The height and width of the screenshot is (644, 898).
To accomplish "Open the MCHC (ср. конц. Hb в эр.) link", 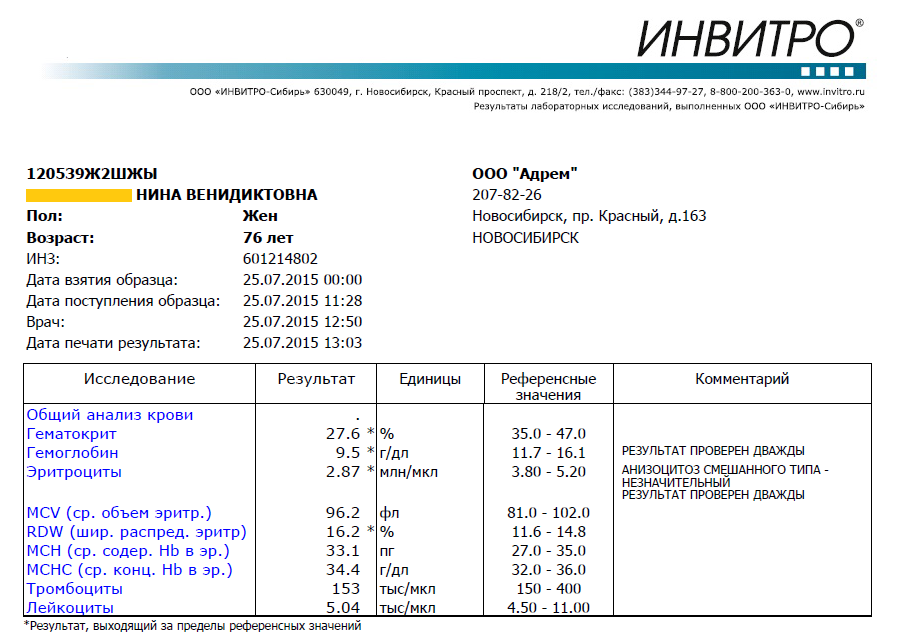I will [129, 570].
